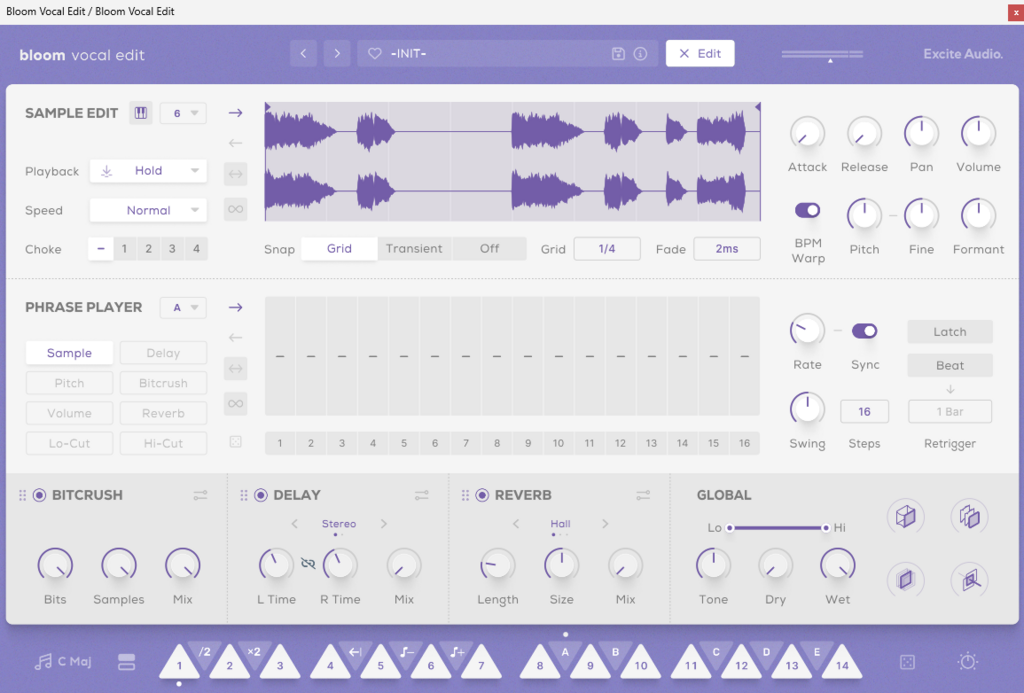This screenshot has width=1024, height=693.
Task: Toggle the Sync switch for Rate
Action: point(865,331)
